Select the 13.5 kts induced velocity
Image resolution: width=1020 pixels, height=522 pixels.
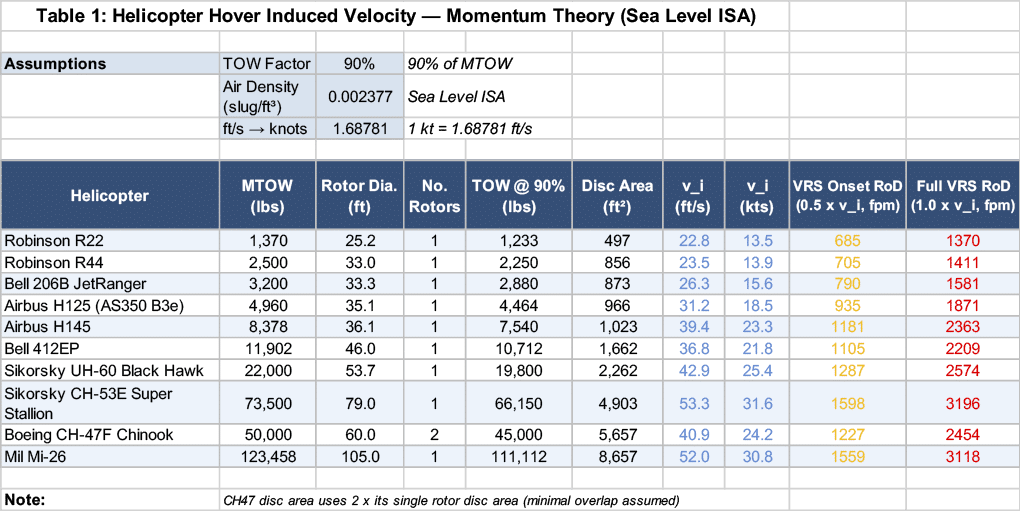[x=757, y=240]
